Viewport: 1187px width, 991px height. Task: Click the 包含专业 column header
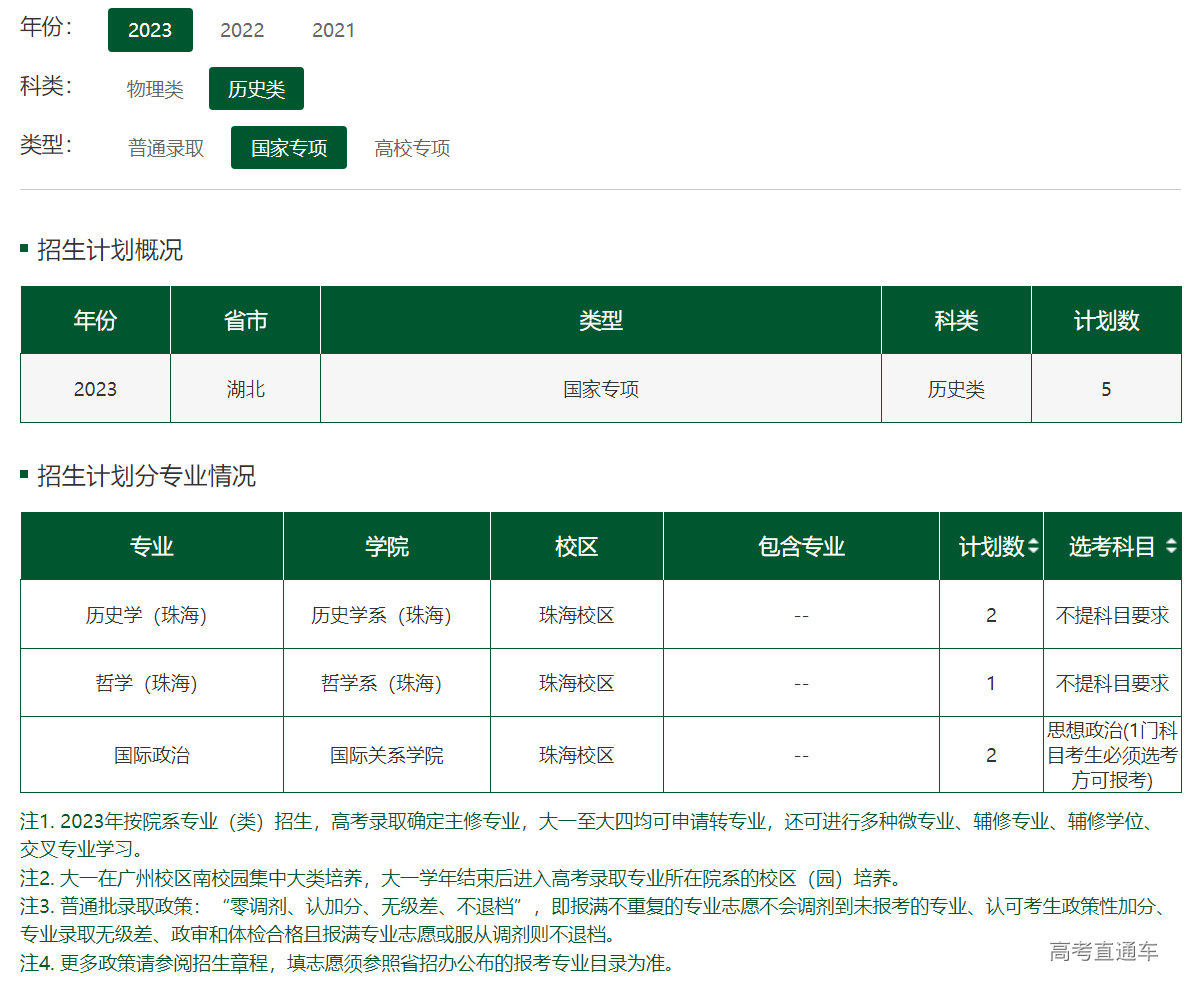801,547
